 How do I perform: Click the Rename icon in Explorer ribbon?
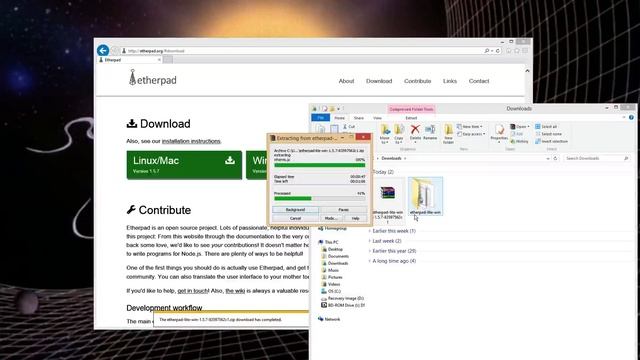click(430, 133)
